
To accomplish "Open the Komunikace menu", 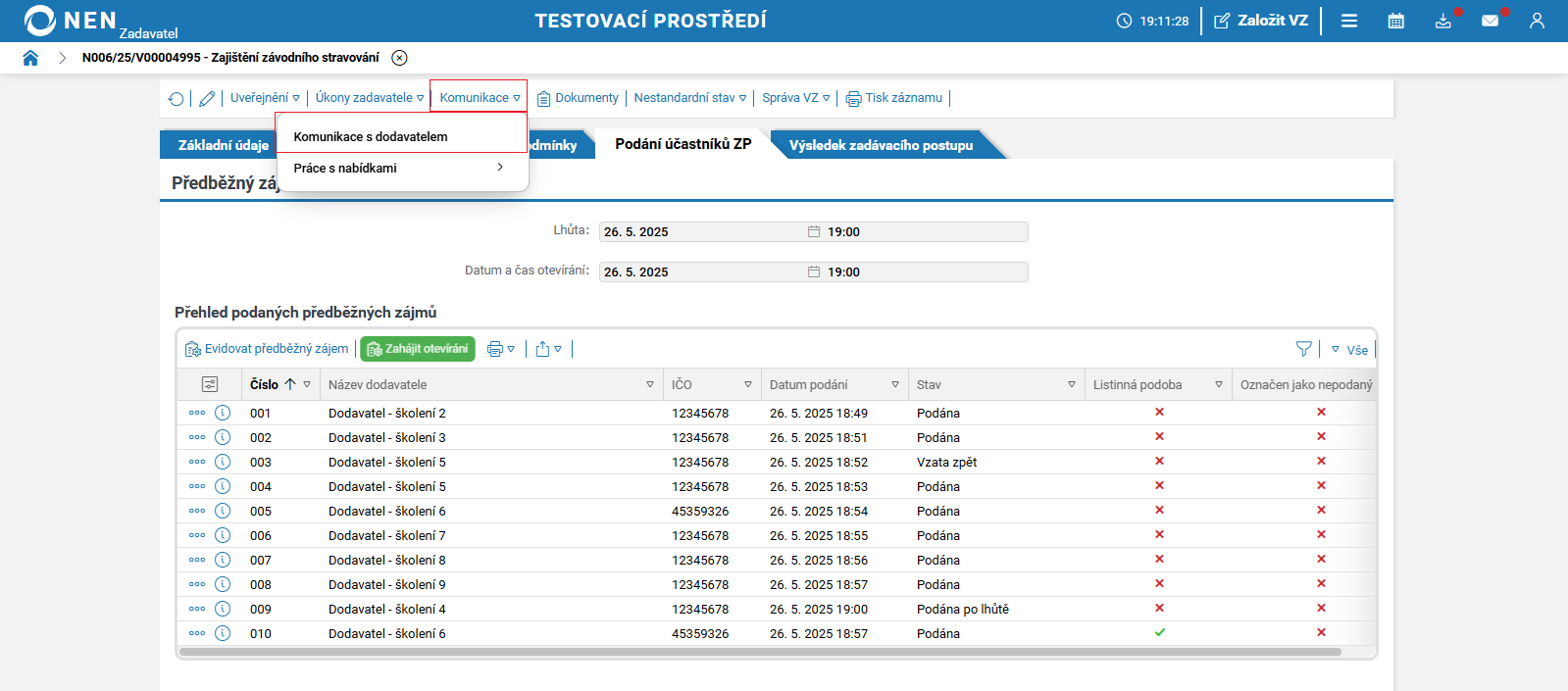I will pos(480,98).
